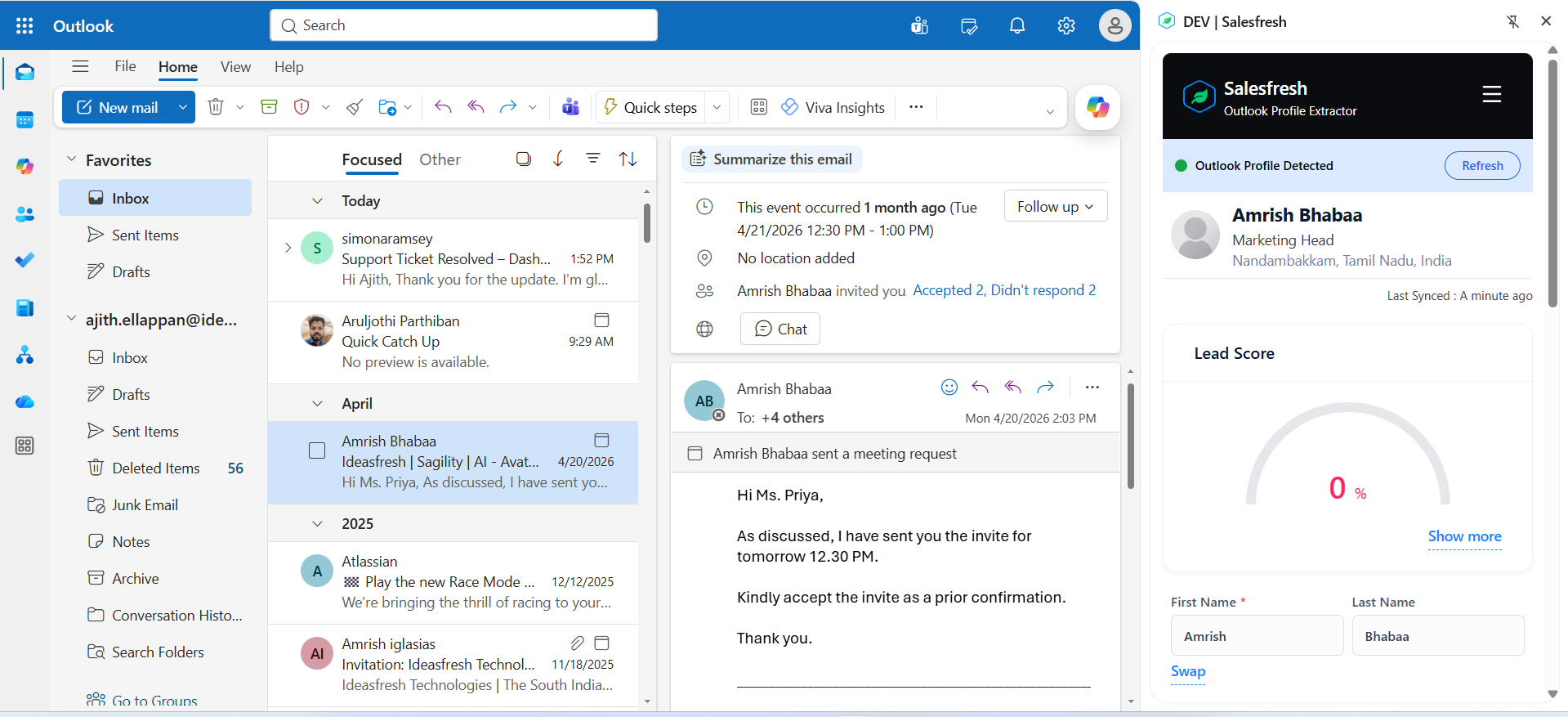This screenshot has height=717, width=1568.
Task: Open the New mail dropdown arrow
Action: pos(183,107)
